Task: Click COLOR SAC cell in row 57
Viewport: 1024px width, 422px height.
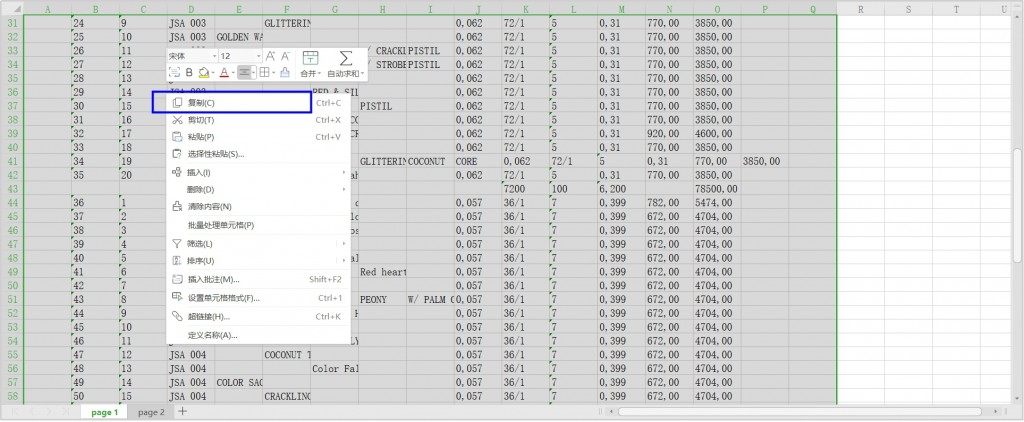Action: click(238, 382)
